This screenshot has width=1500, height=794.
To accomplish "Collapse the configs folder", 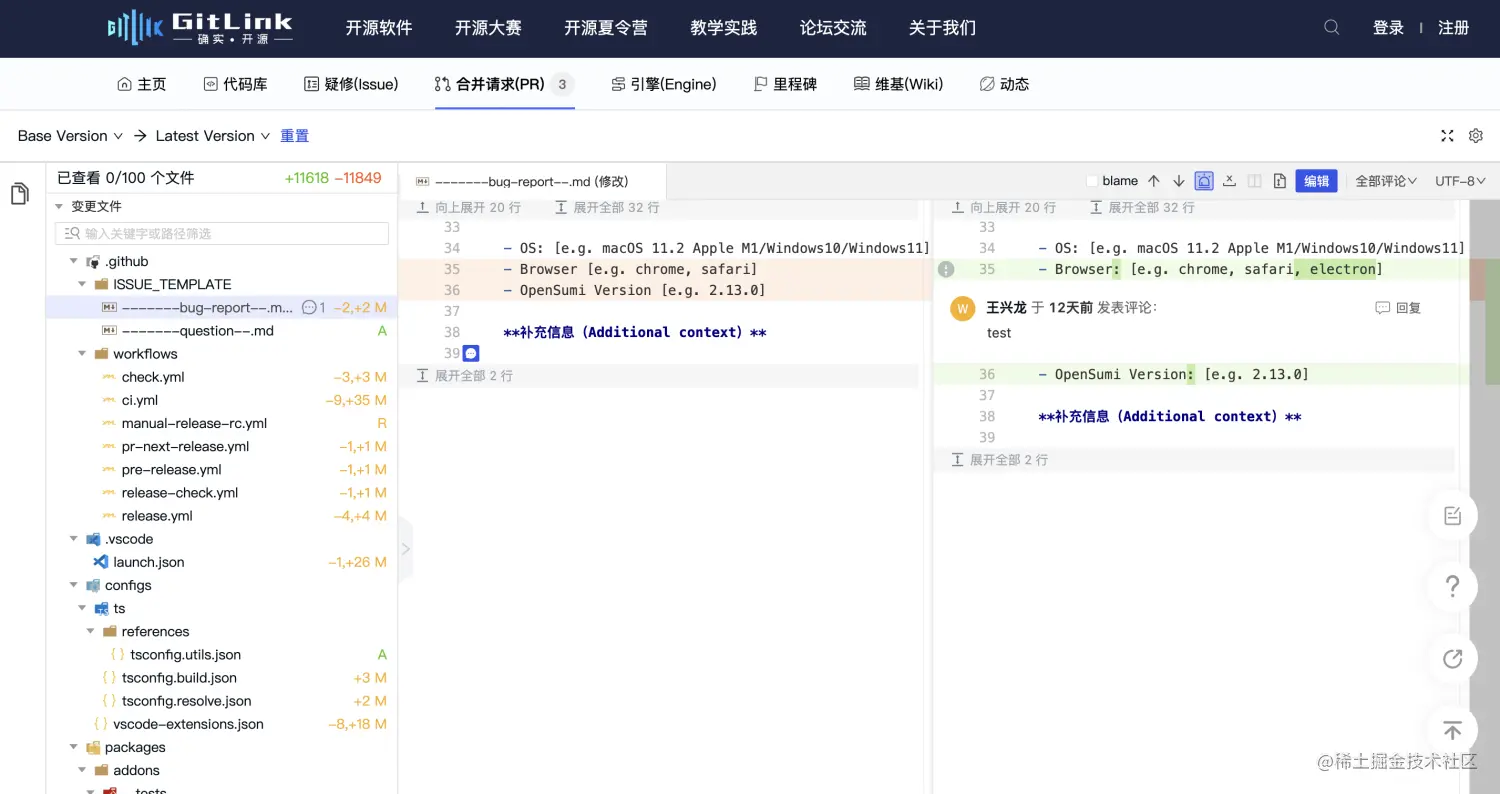I will (73, 585).
